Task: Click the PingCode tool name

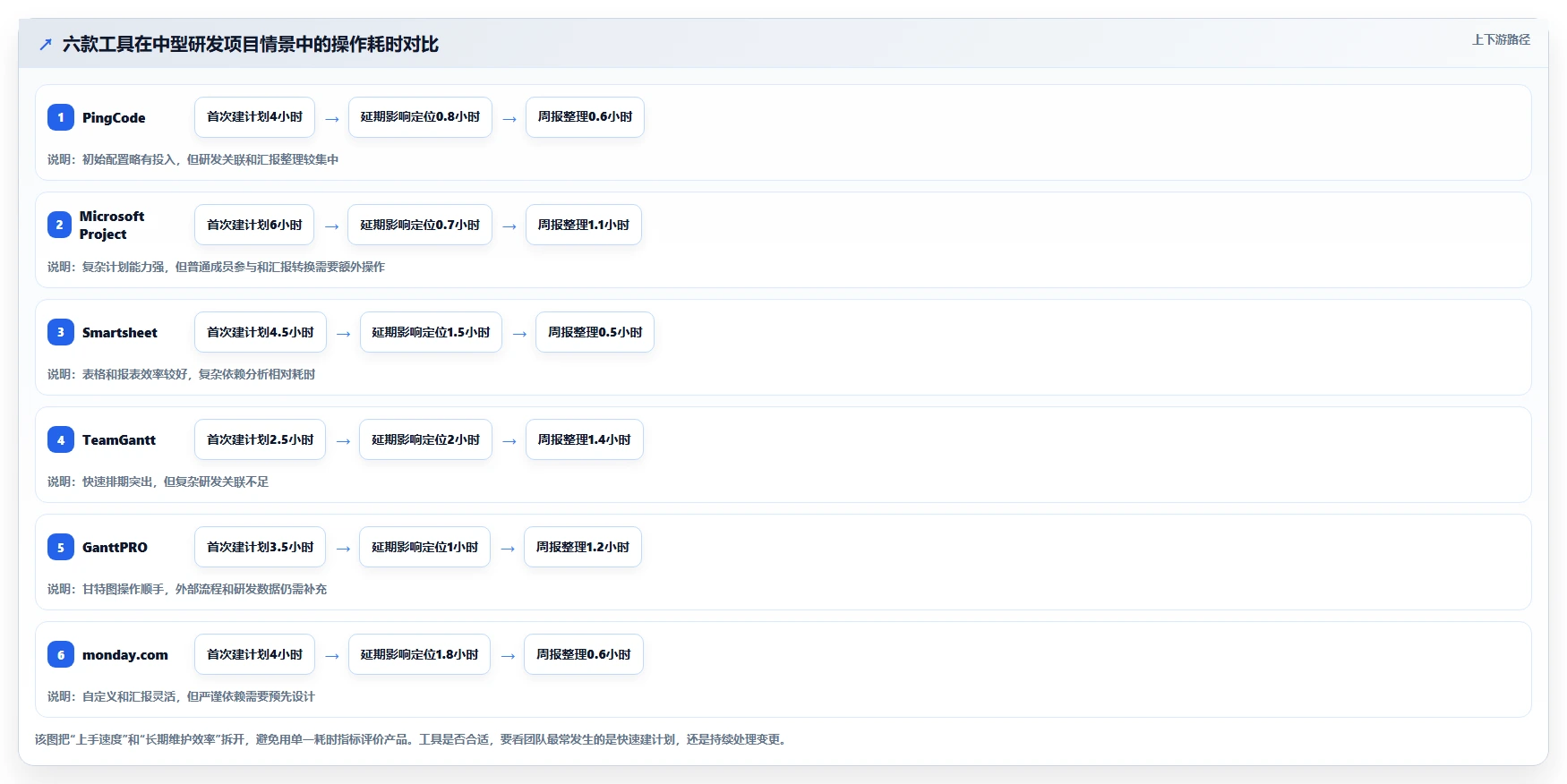Action: [114, 117]
